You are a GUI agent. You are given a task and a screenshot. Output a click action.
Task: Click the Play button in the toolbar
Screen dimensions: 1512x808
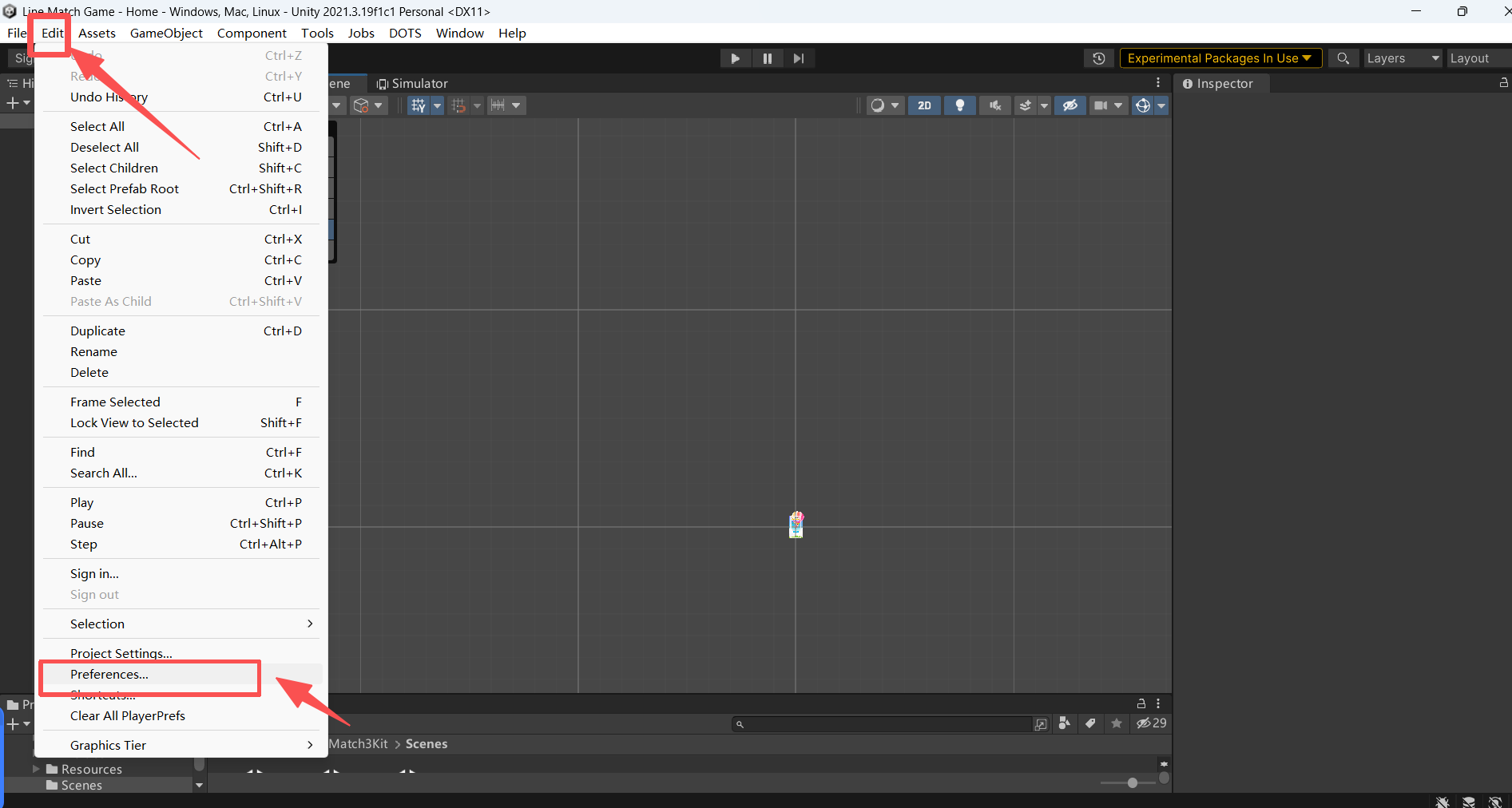click(x=735, y=58)
